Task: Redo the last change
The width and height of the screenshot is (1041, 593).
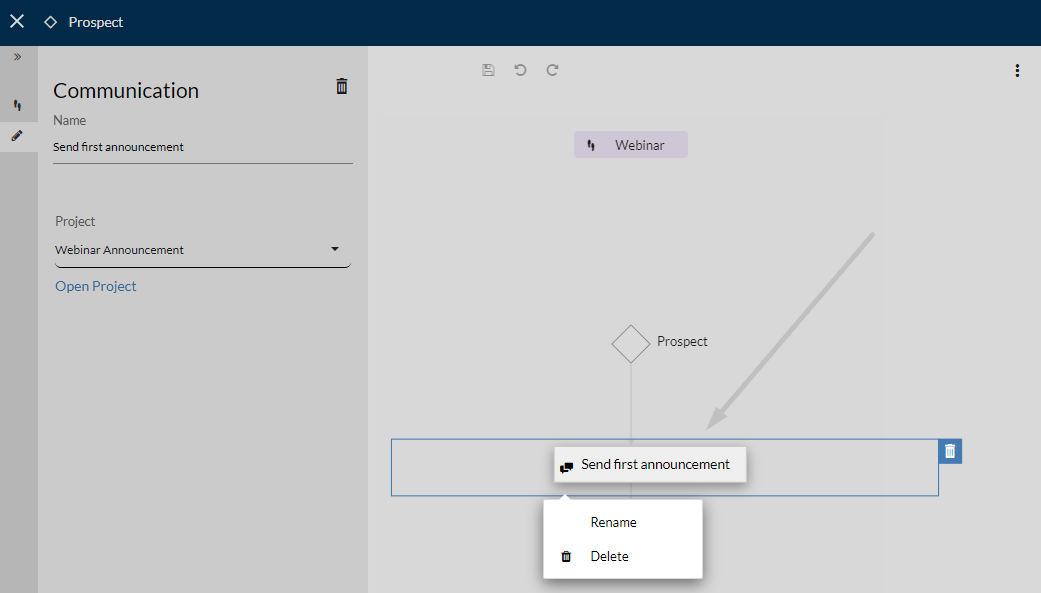Action: [552, 70]
